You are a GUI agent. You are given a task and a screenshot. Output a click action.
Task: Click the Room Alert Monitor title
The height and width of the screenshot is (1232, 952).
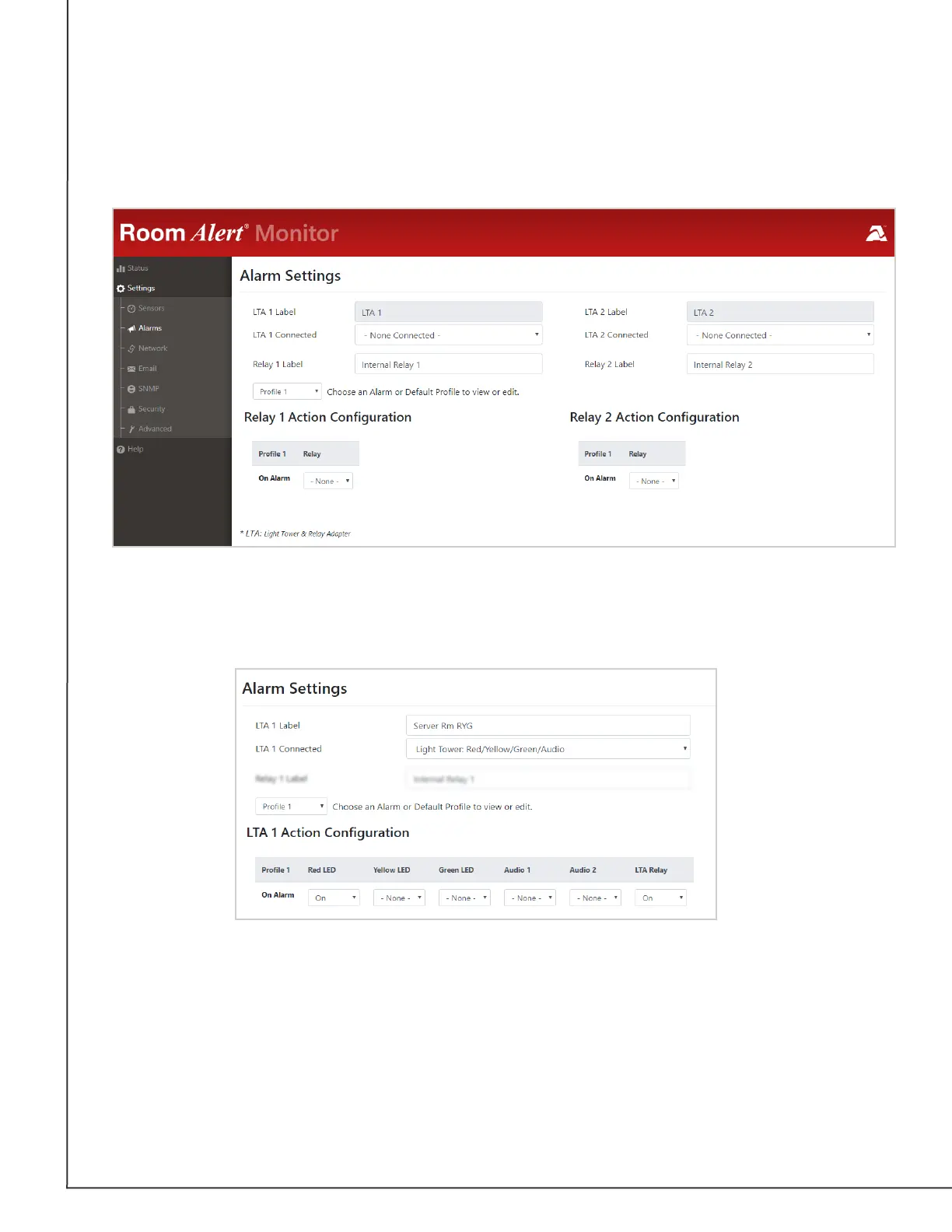[x=229, y=233]
